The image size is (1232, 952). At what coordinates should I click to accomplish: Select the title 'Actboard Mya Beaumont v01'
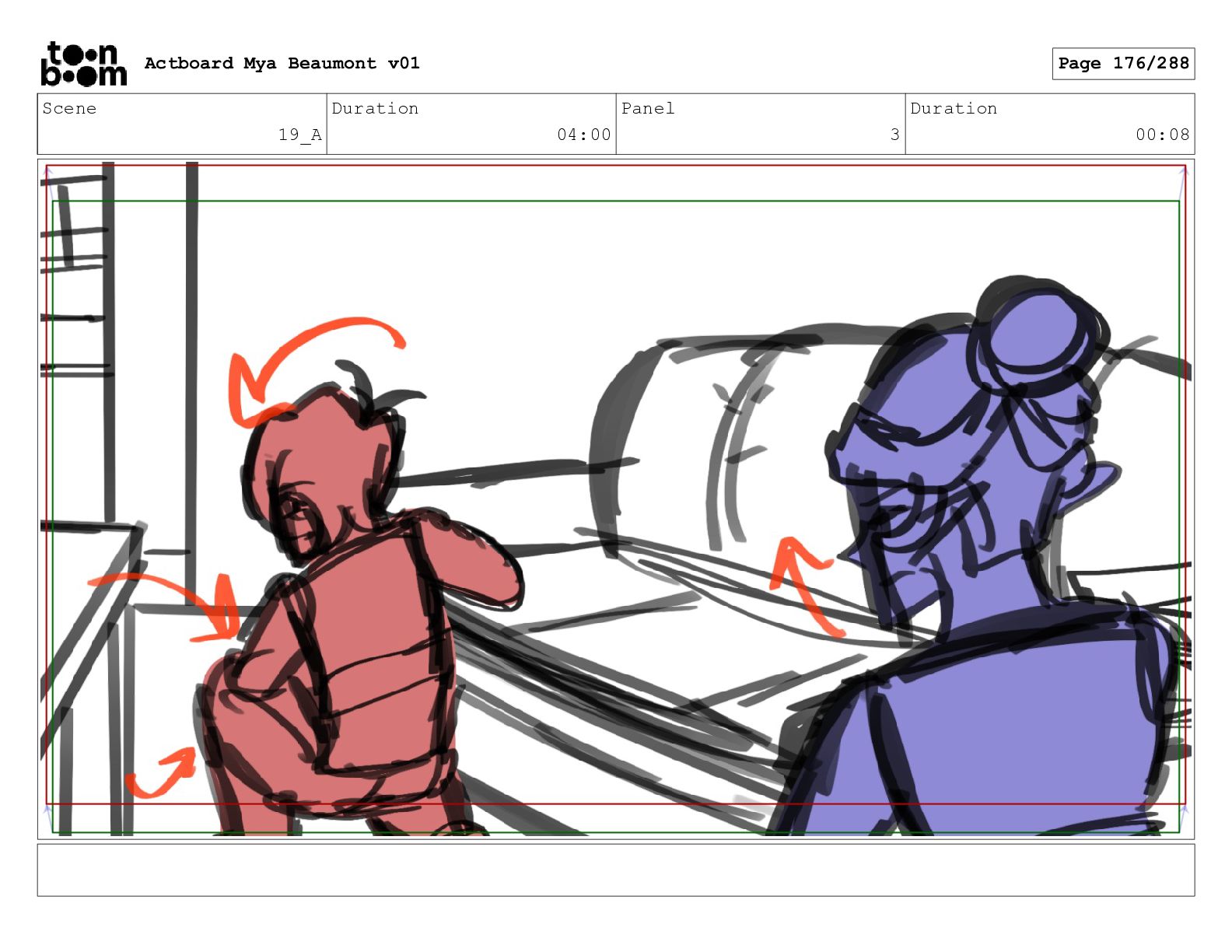(x=282, y=63)
